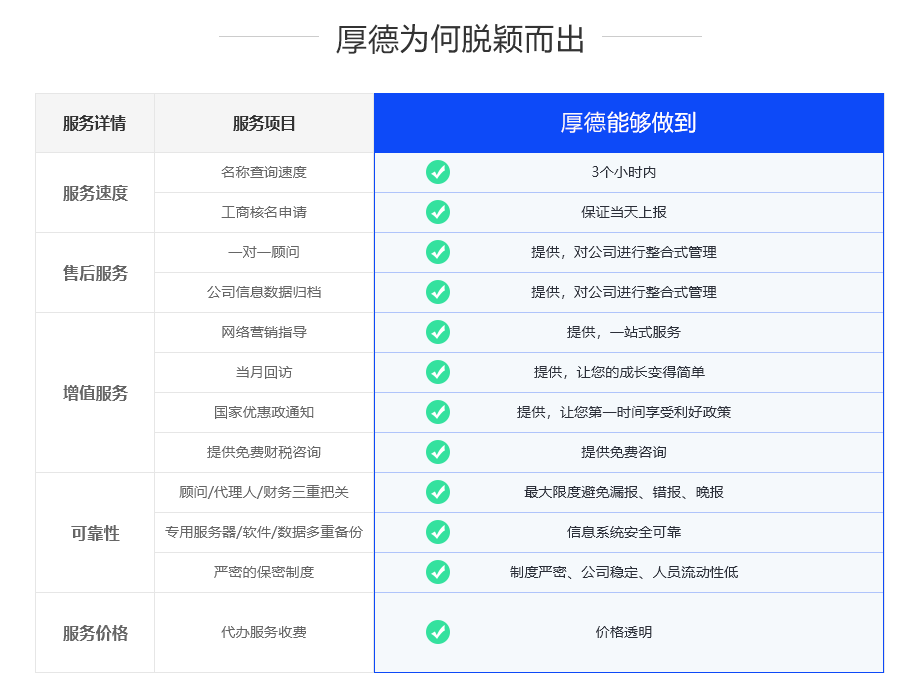Image resolution: width=920 pixels, height=693 pixels.
Task: Click the 工商核名申请 service item
Action: click(x=264, y=212)
